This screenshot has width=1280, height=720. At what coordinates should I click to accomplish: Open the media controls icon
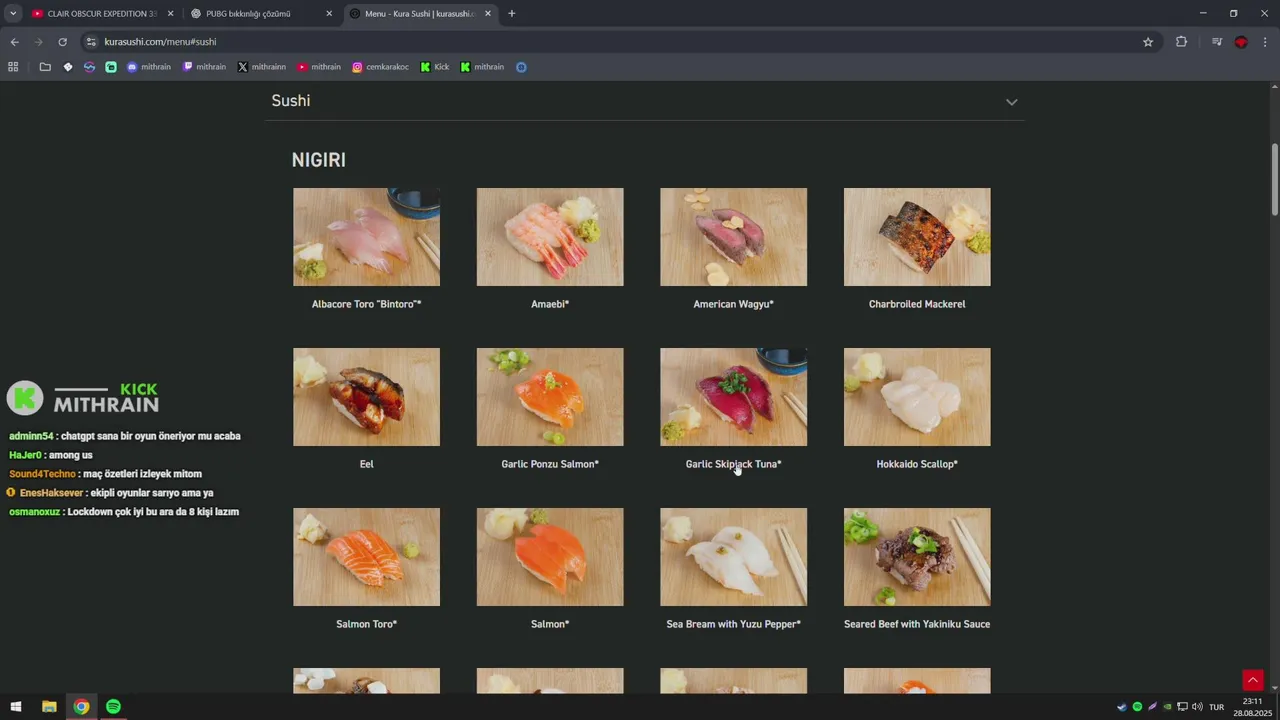[1216, 42]
